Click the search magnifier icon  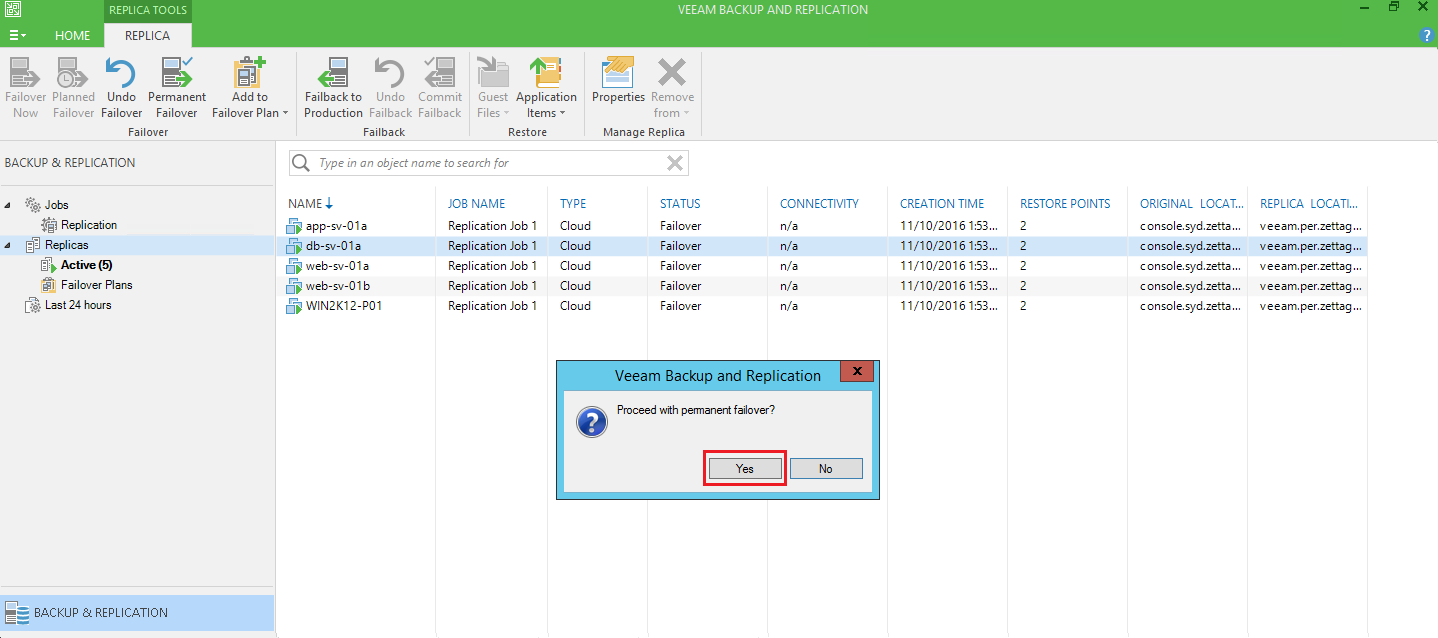point(301,163)
